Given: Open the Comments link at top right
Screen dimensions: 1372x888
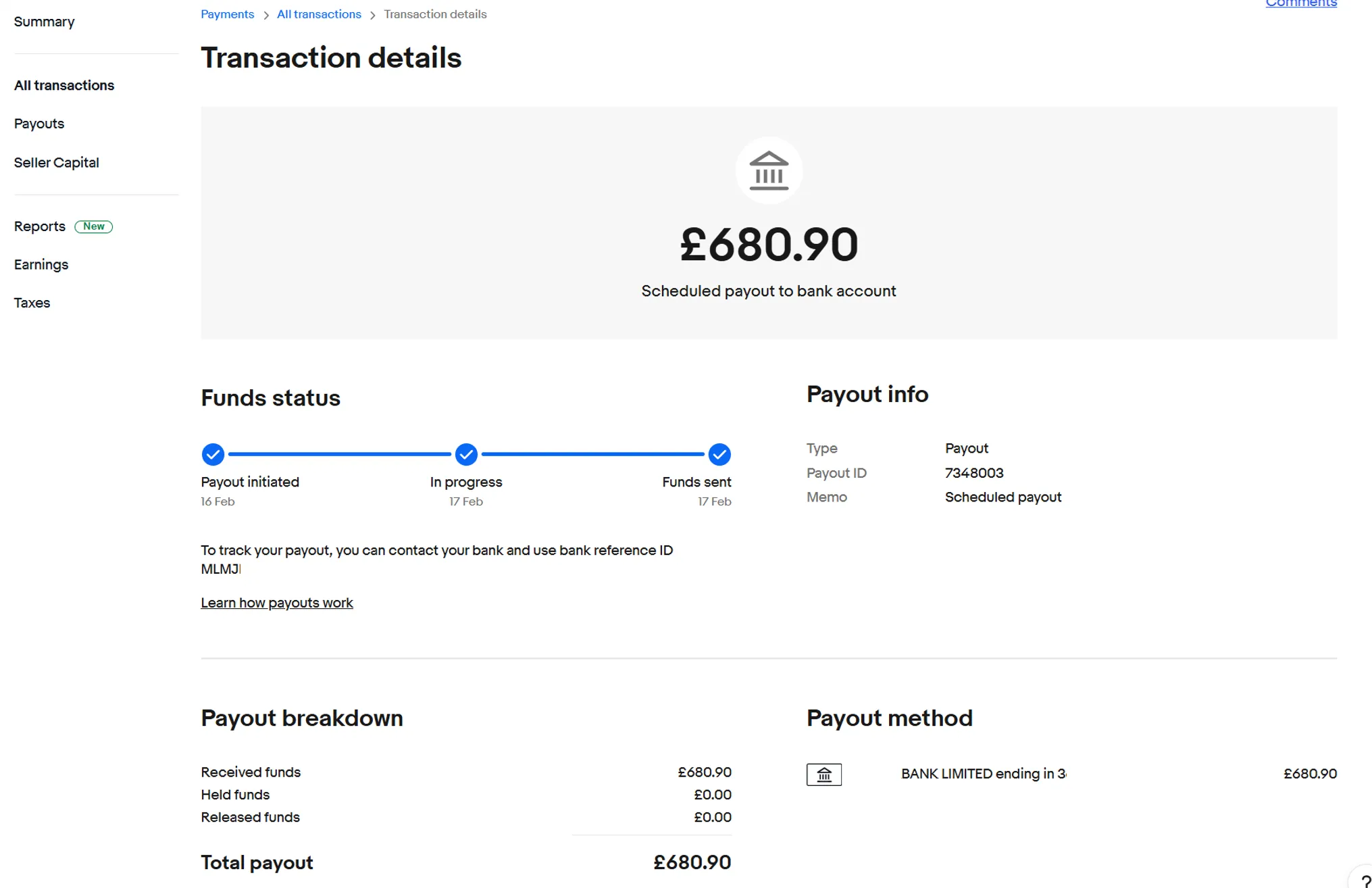Looking at the screenshot, I should point(1301,4).
